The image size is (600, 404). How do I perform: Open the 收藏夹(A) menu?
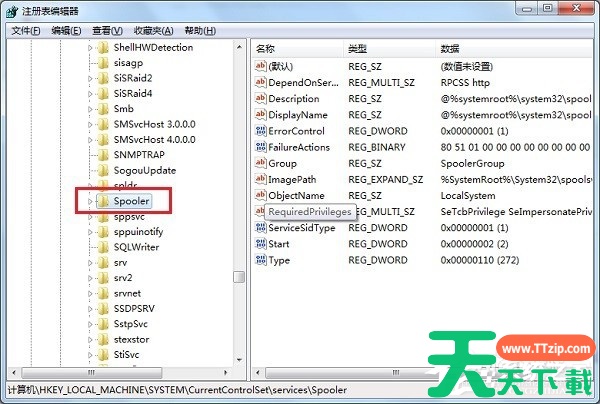[x=153, y=31]
